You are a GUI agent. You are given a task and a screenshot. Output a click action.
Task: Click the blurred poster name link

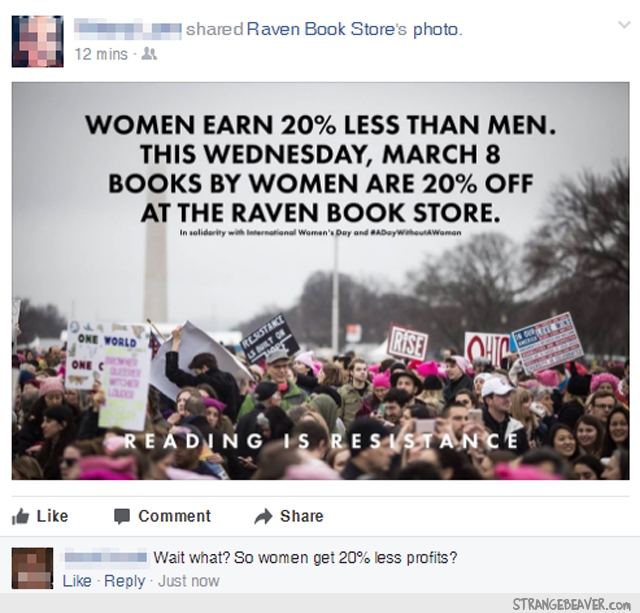coord(128,29)
